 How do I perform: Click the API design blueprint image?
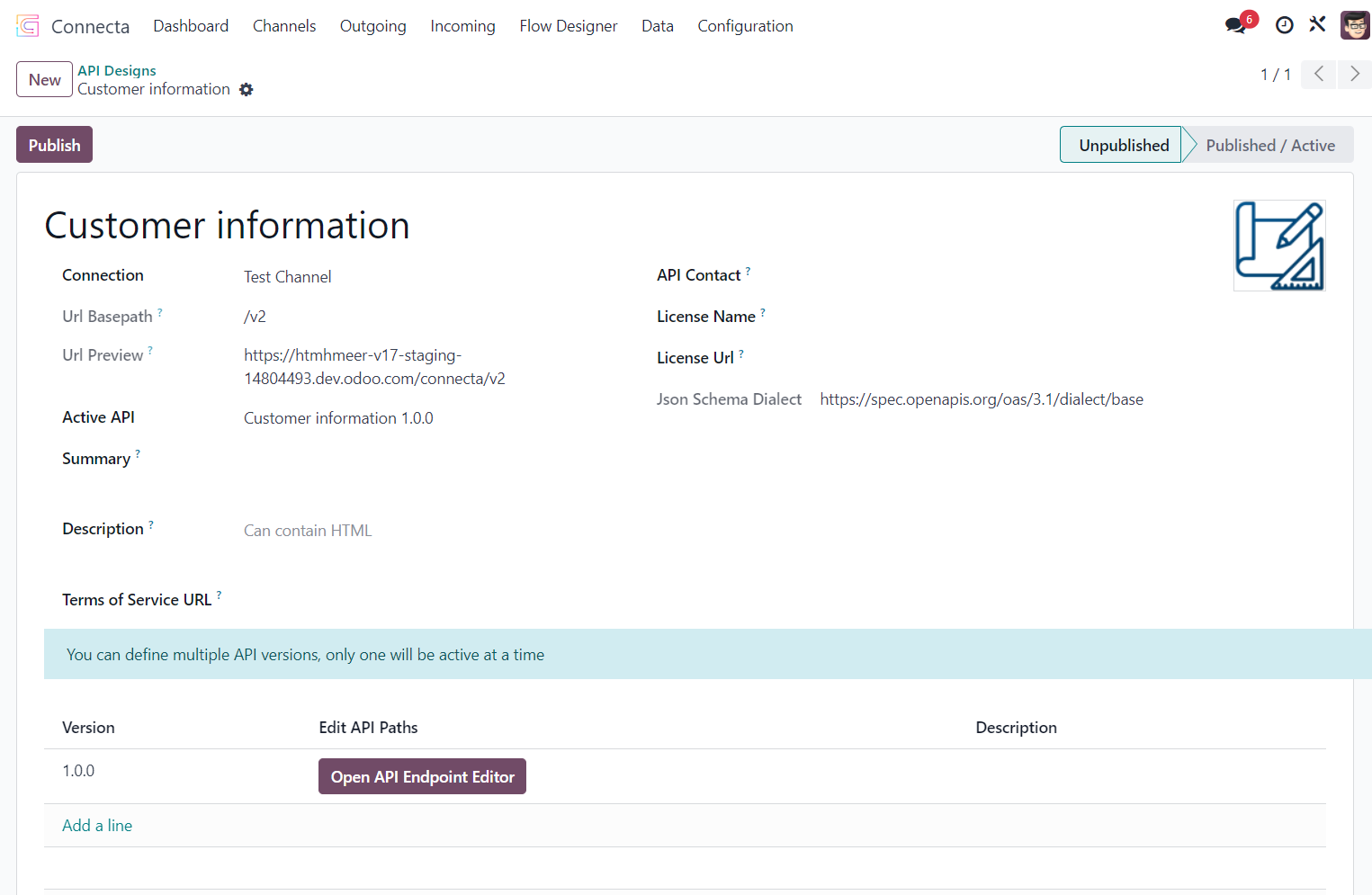coord(1278,246)
